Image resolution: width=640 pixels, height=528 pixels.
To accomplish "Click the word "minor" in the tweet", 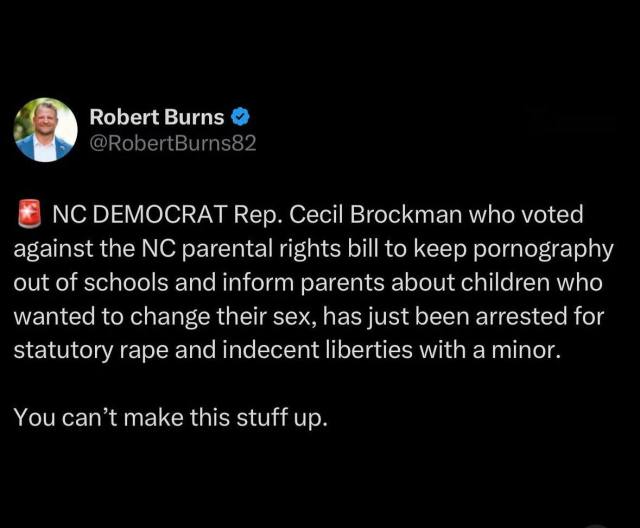I will point(465,350).
